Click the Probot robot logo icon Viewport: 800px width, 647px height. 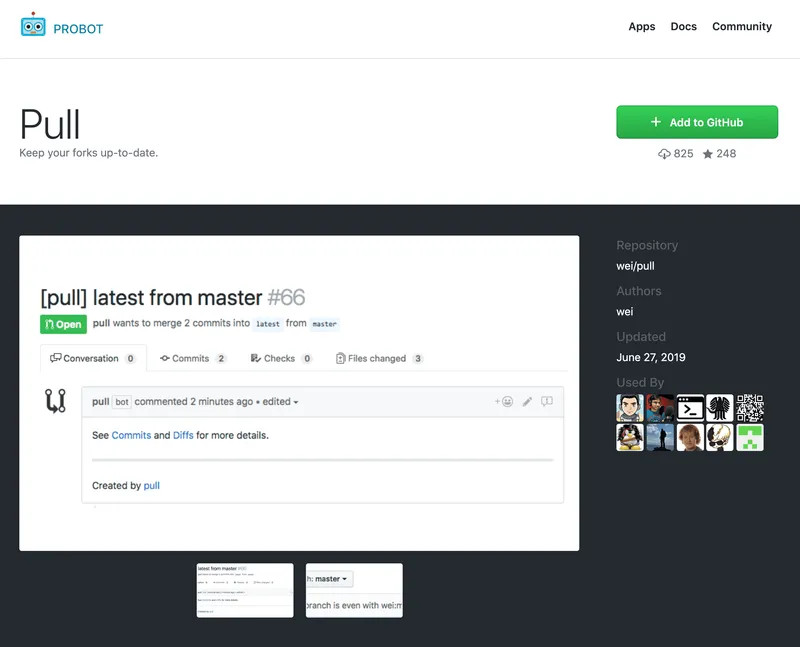(33, 24)
